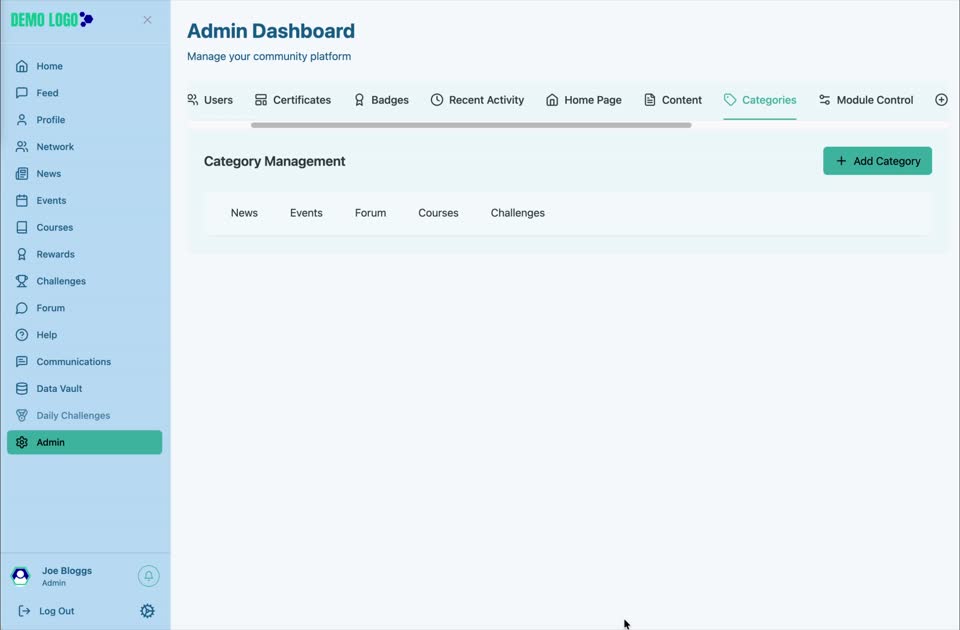Open notifications via the bell icon
Viewport: 960px width, 630px height.
148,576
